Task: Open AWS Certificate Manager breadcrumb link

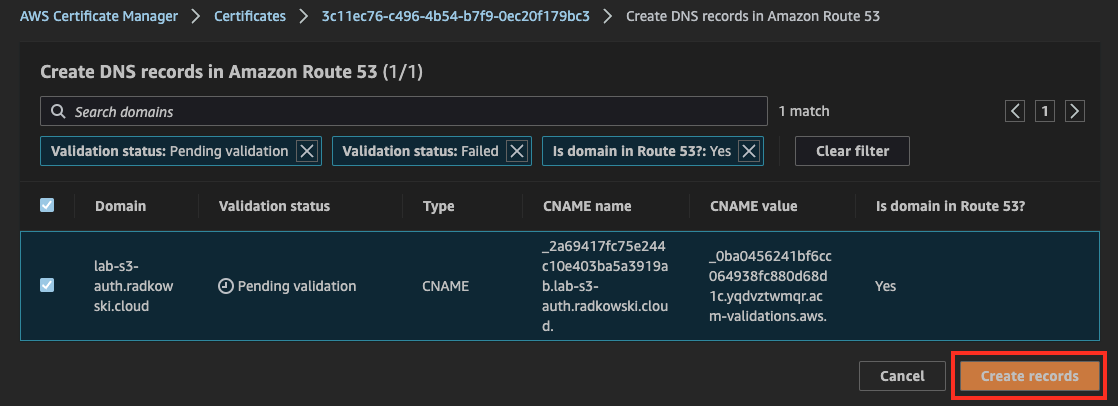Action: coord(98,16)
